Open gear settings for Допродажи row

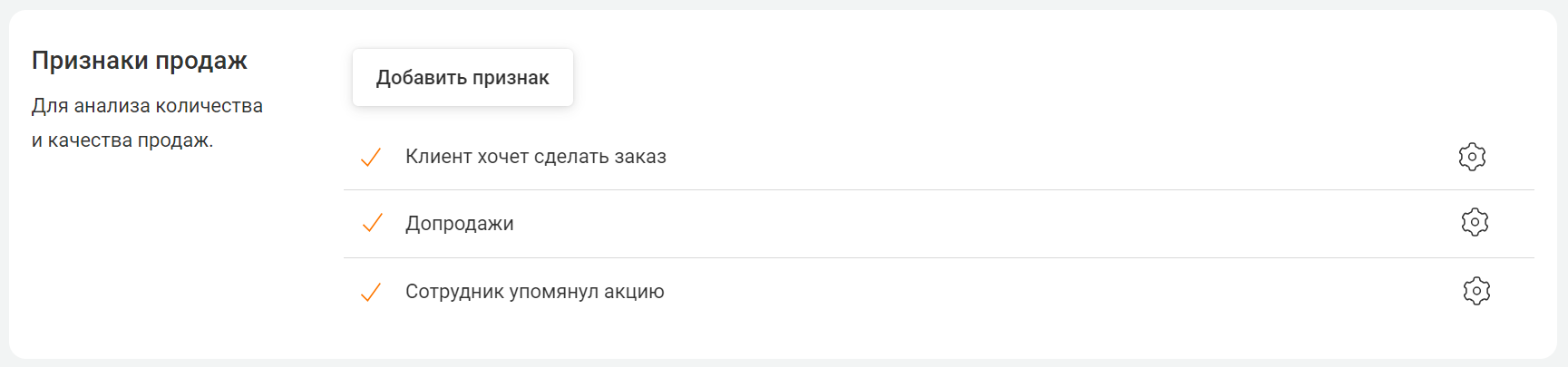tap(1475, 222)
